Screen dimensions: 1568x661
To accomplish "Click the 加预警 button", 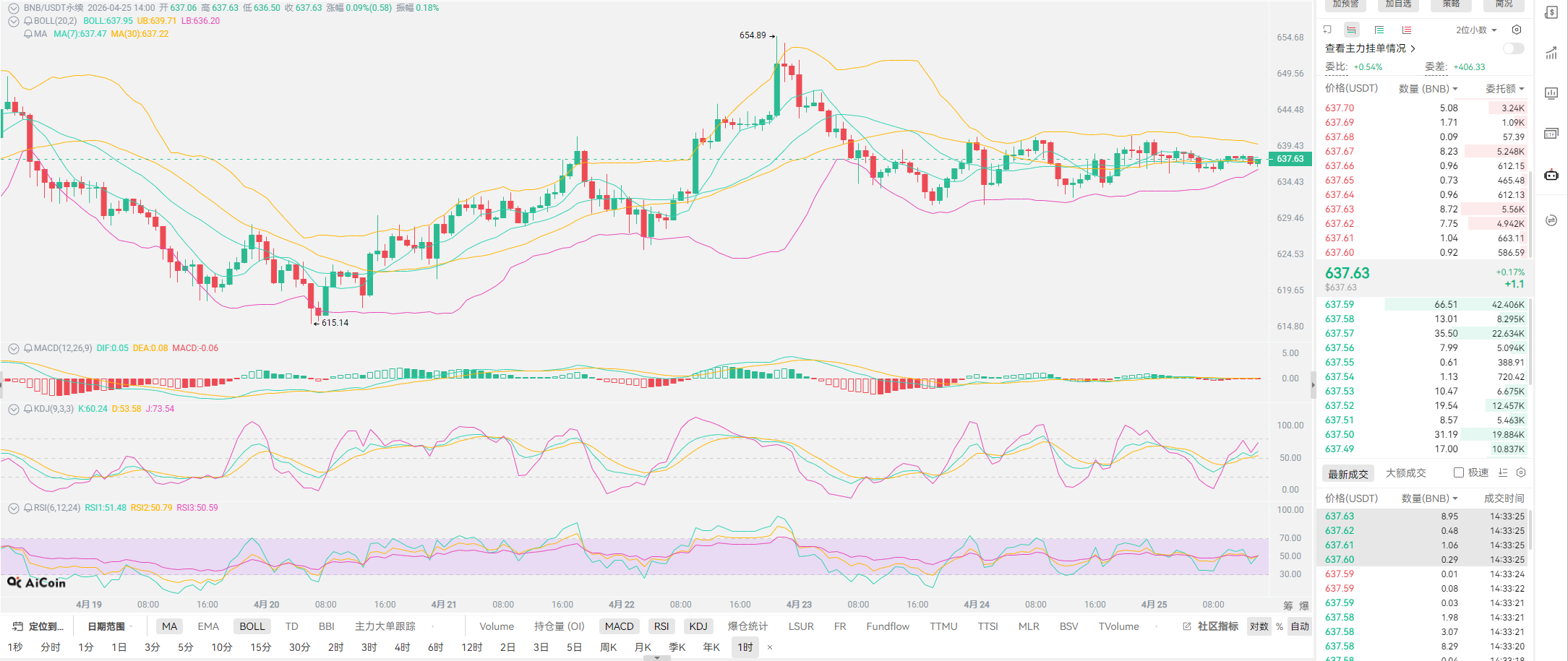I will (x=1345, y=4).
